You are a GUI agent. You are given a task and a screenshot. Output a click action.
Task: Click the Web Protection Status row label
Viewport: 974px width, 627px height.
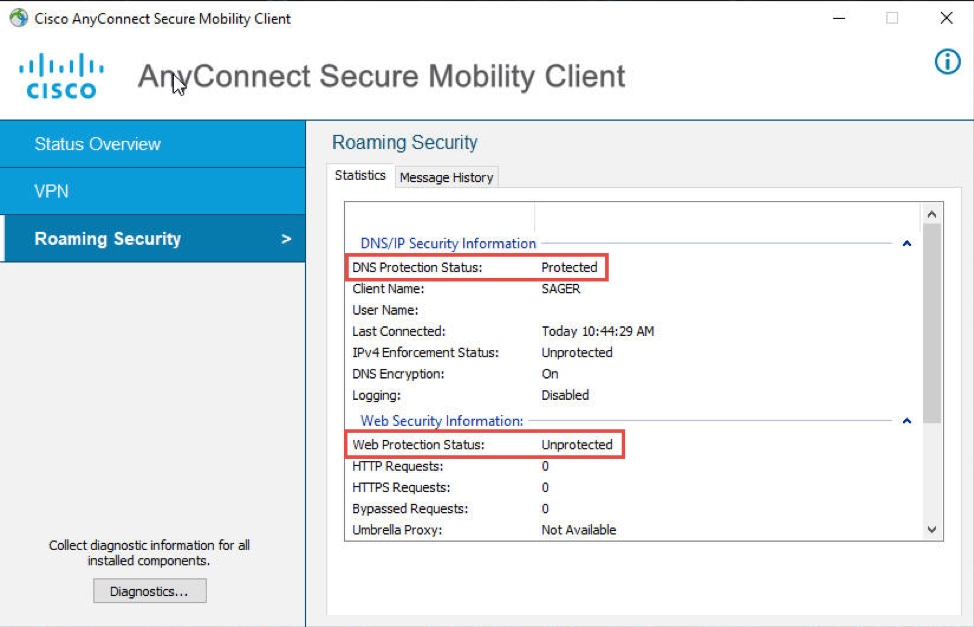(x=418, y=444)
